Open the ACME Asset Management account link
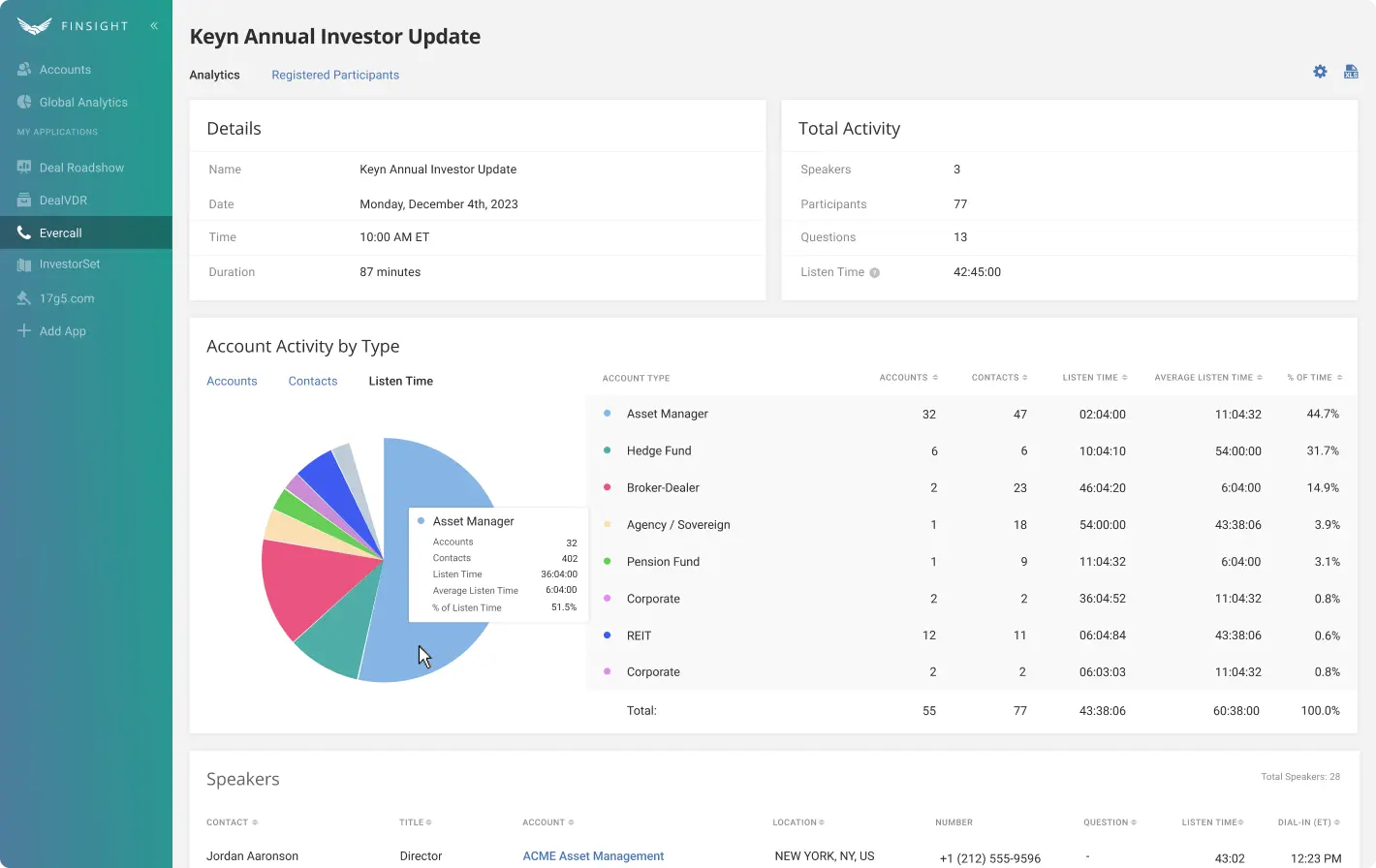 [593, 856]
